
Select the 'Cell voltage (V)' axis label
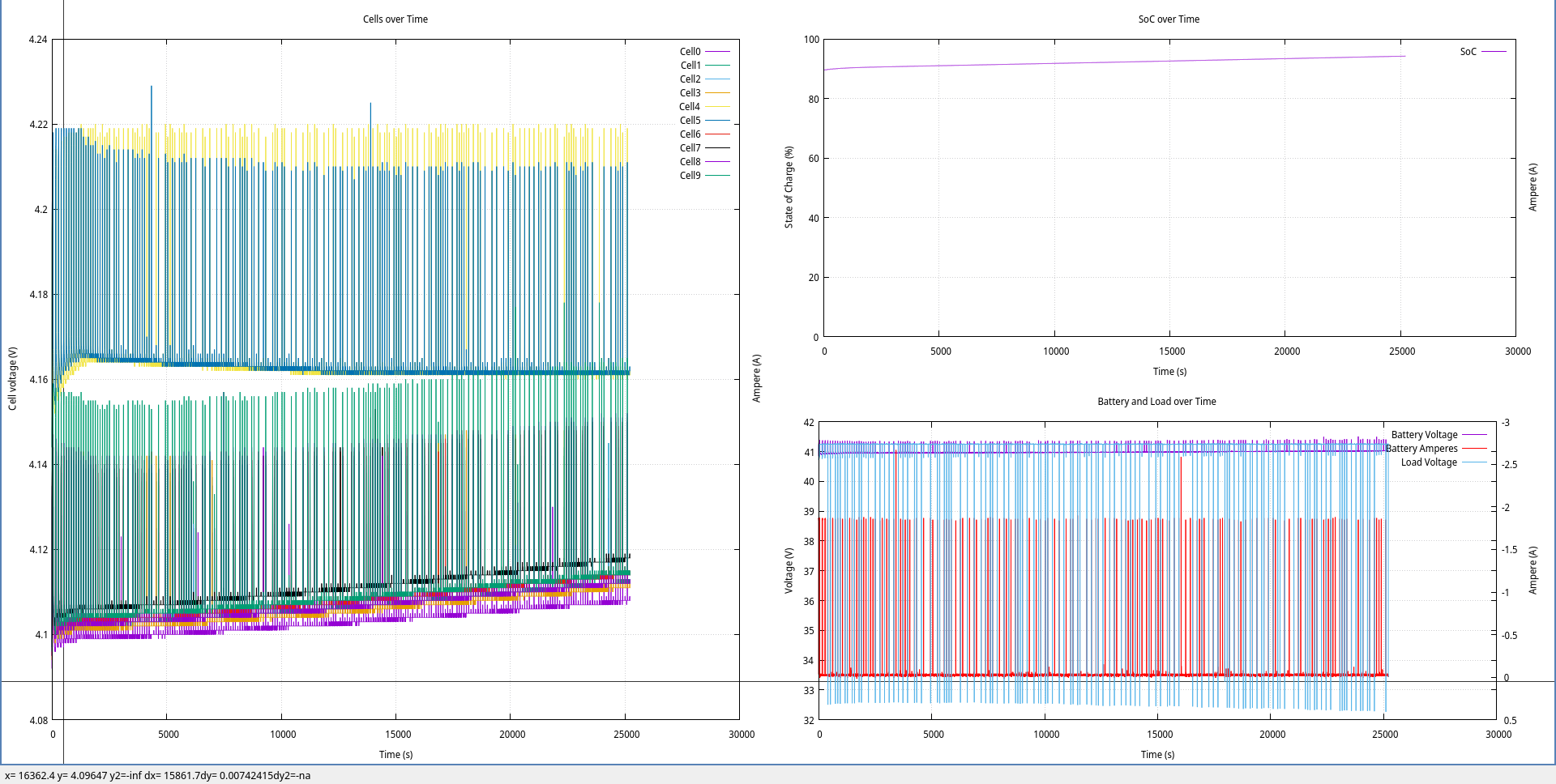pyautogui.click(x=12, y=379)
